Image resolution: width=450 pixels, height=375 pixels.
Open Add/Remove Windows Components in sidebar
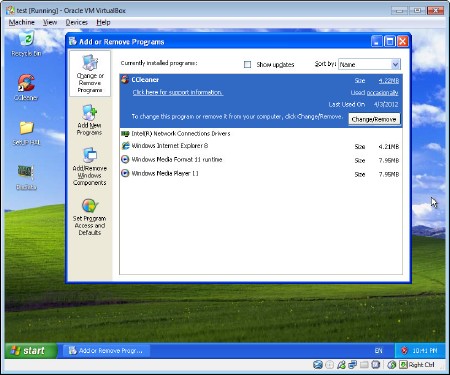(x=90, y=166)
